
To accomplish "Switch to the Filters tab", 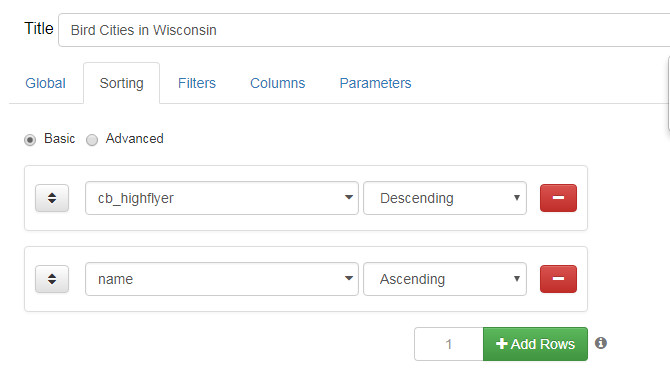I will point(197,83).
